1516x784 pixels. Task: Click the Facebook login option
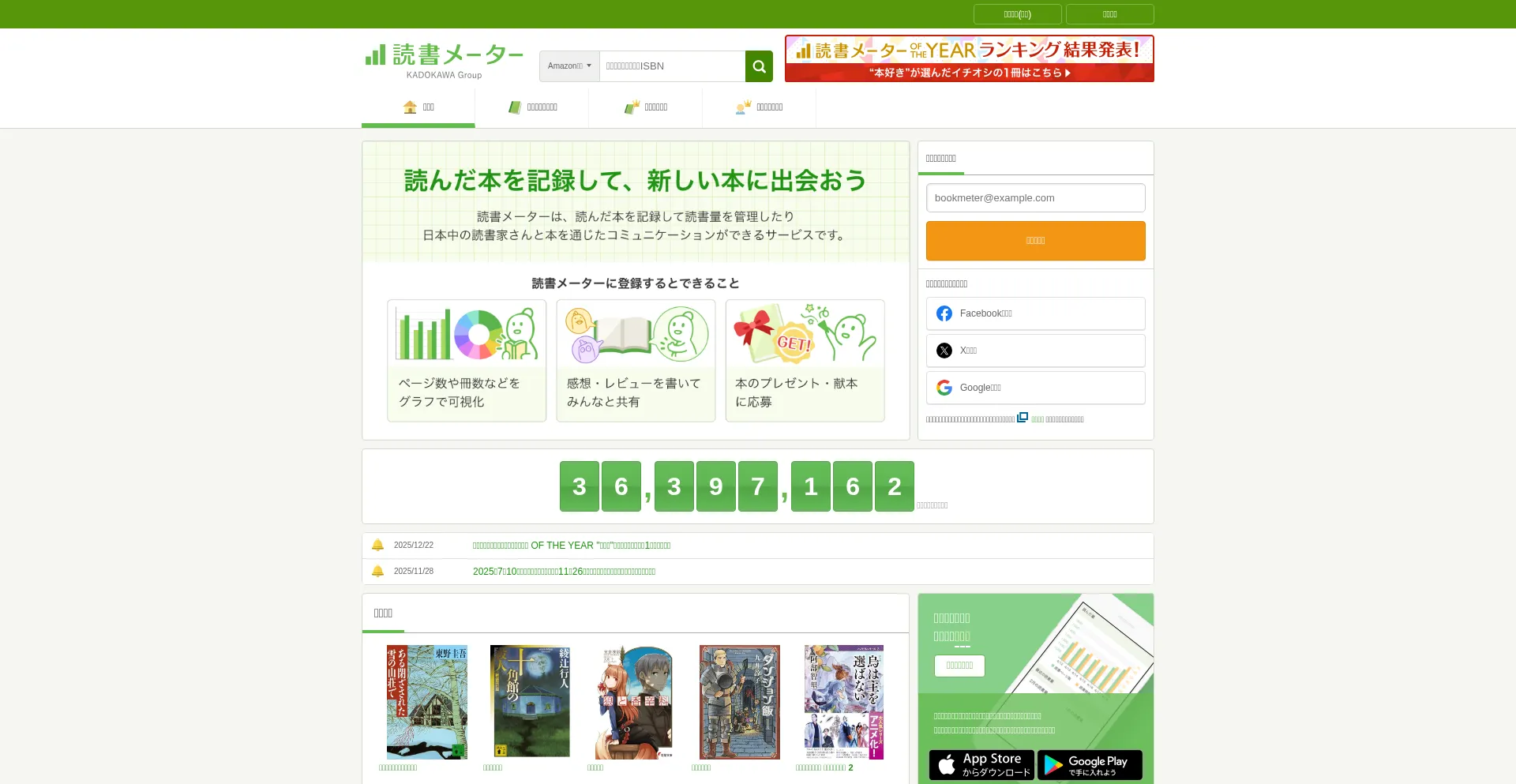coord(1035,313)
